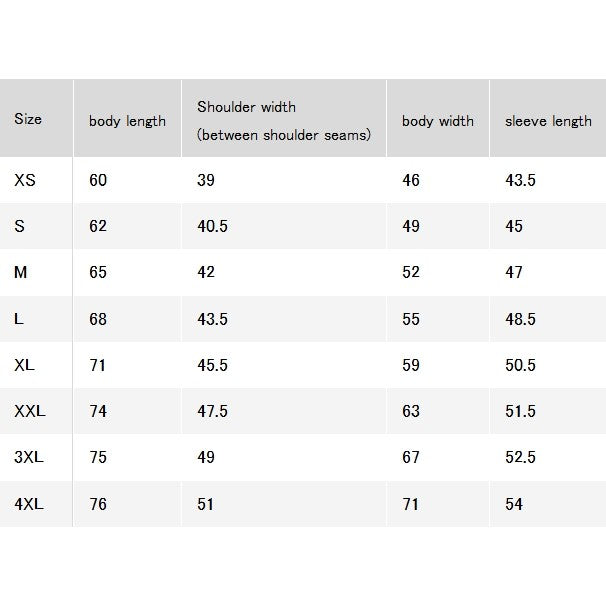606x606 pixels.
Task: Click the M sleeve length value 47
Action: pos(514,272)
